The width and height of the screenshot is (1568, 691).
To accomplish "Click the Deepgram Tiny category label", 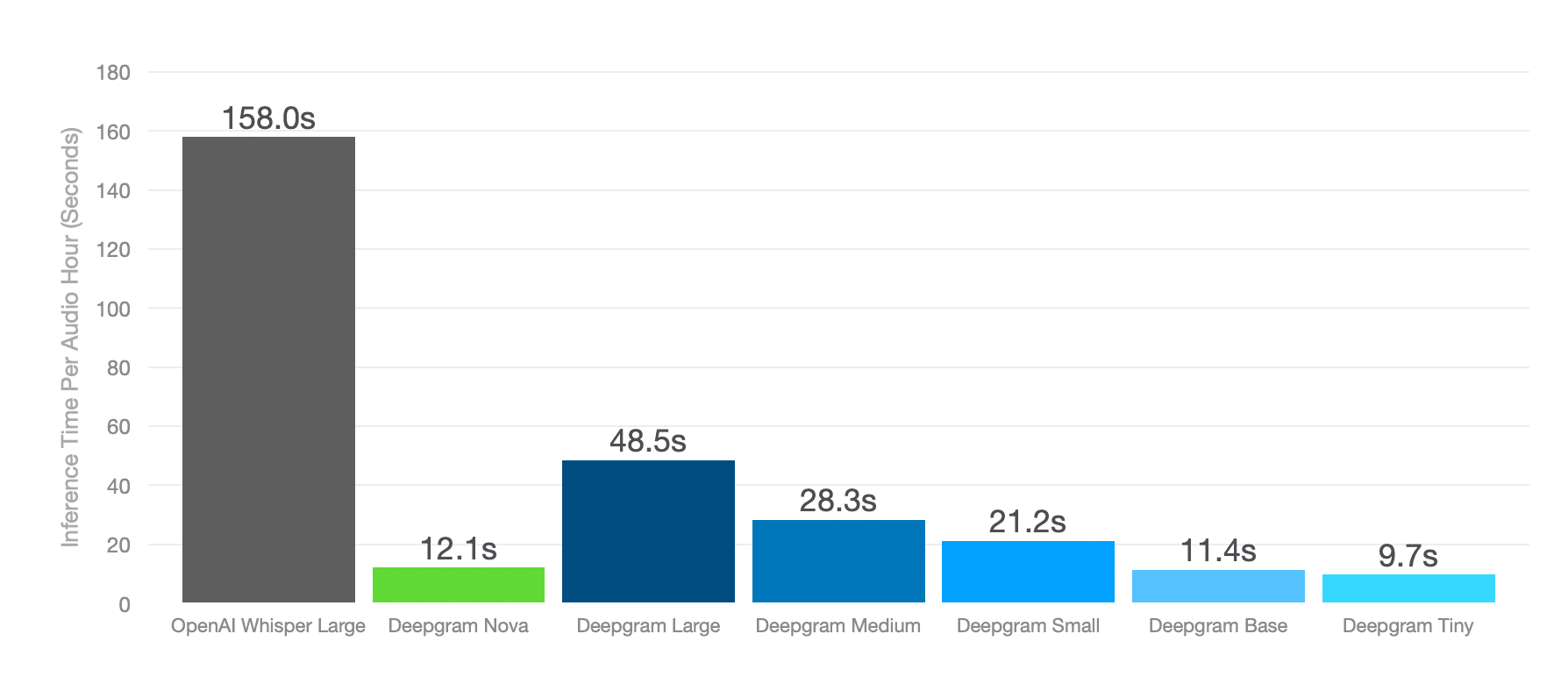I will 1408,626.
